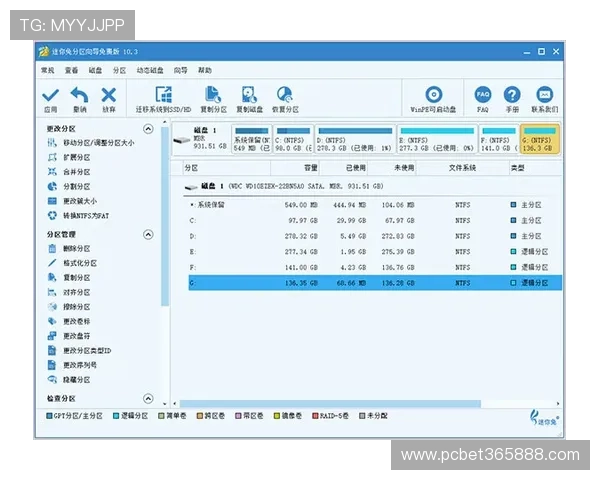The image size is (600, 480).
Task: Choose Copy Partition (复制分区) in sidebar
Action: coord(69,278)
